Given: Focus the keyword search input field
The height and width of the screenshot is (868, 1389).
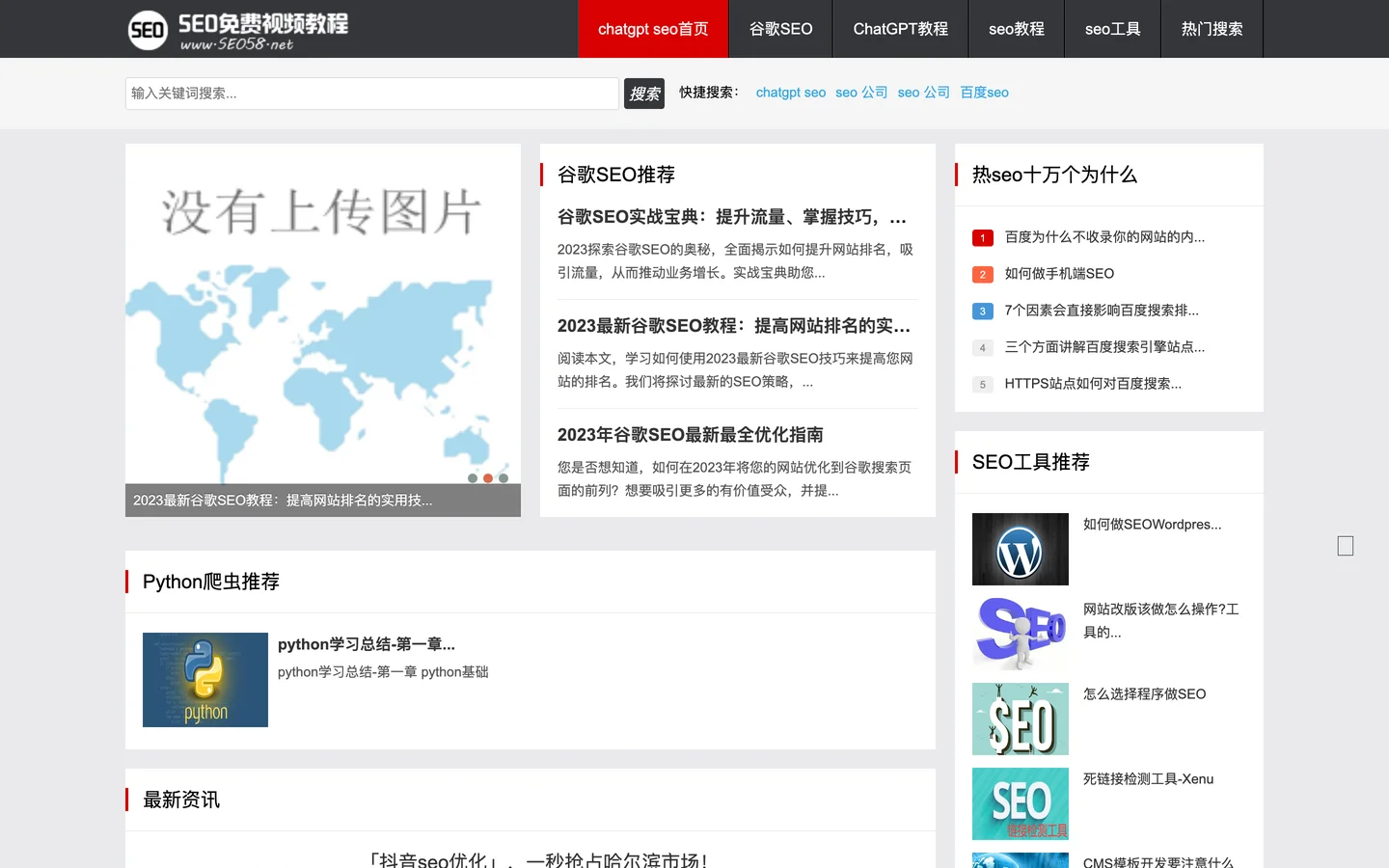Looking at the screenshot, I should point(371,94).
